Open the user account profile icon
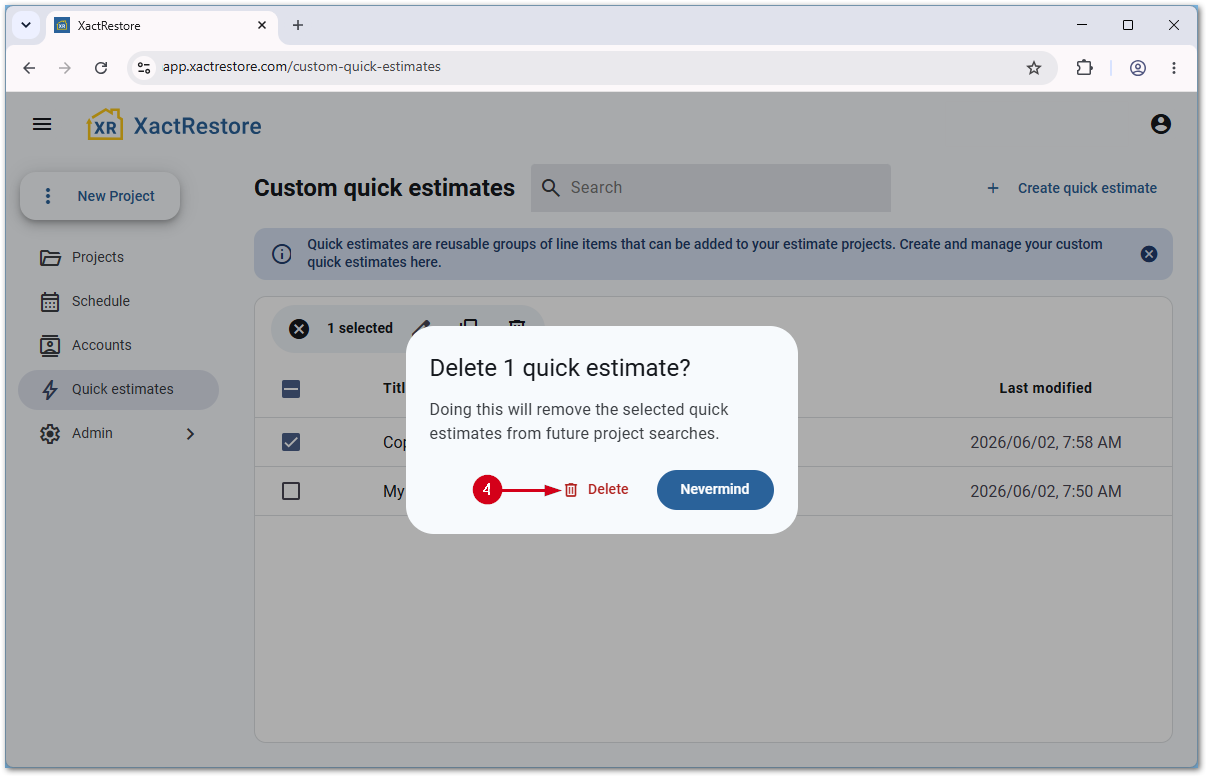 tap(1161, 124)
